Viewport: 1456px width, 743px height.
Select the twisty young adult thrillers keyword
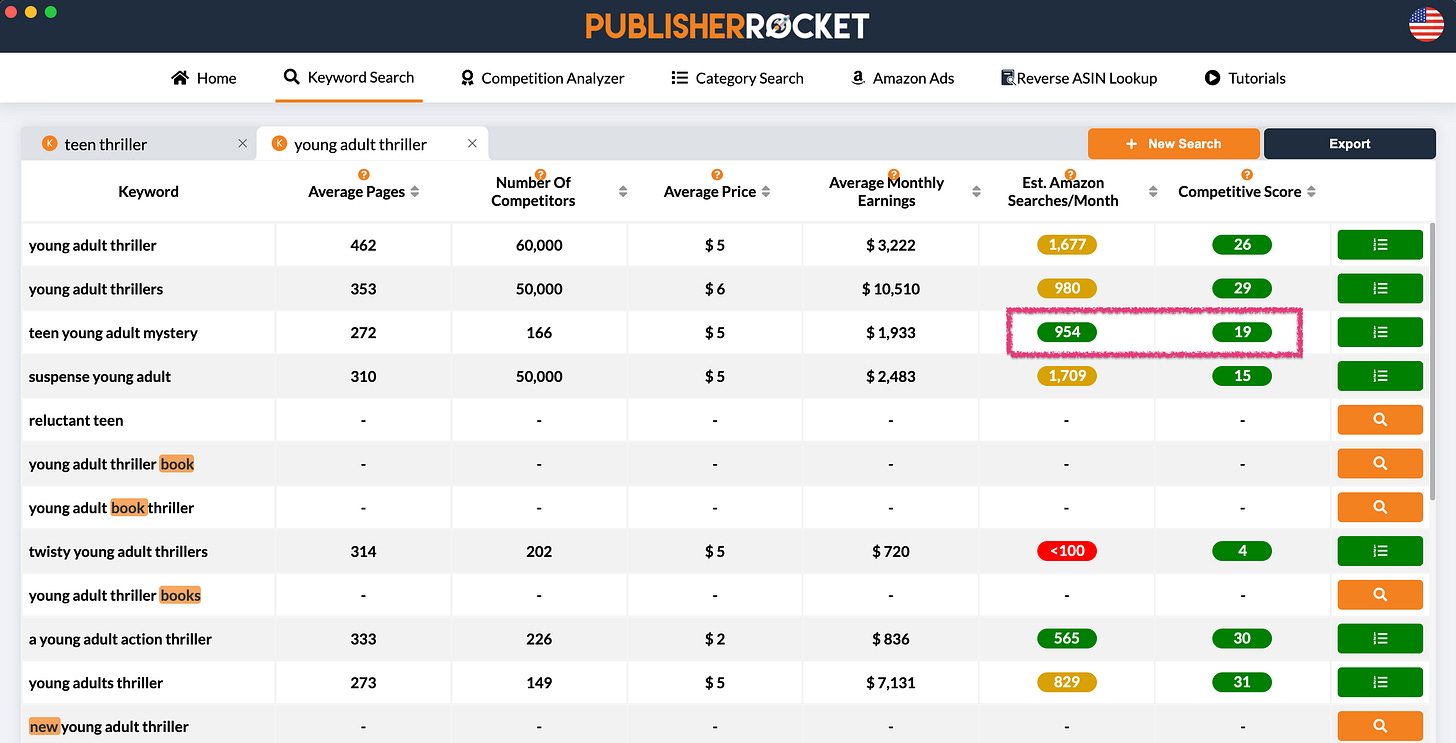[118, 552]
